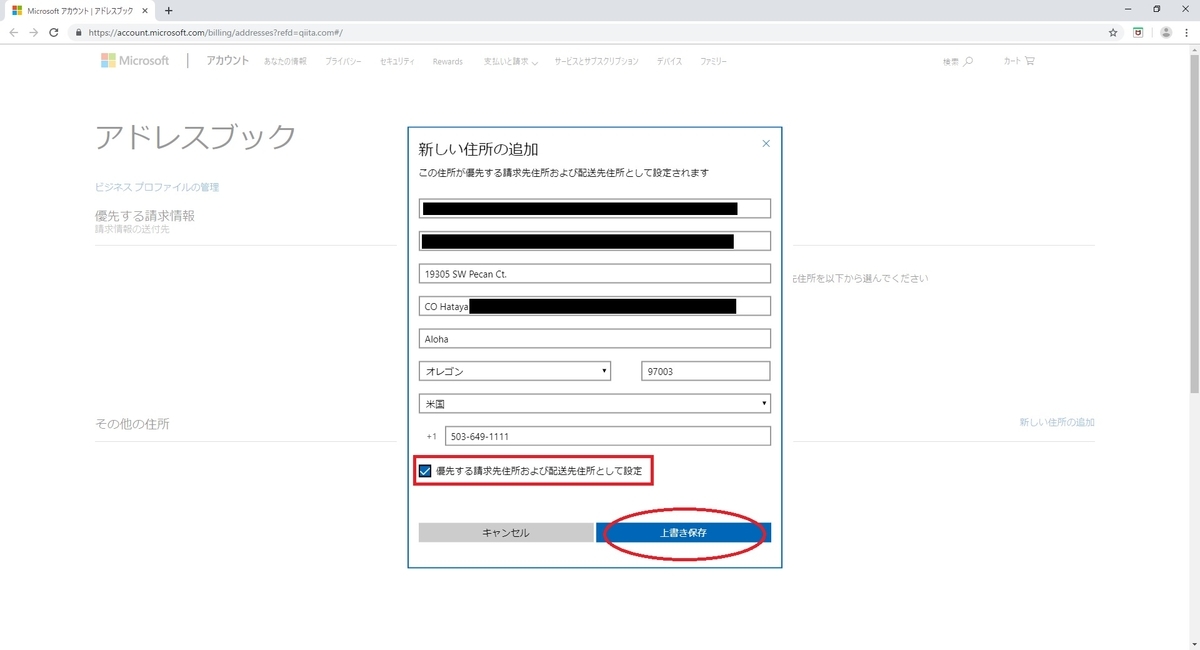Close the 新しい住所の追加 dialog with the X
Image resolution: width=1200 pixels, height=650 pixels.
(x=766, y=143)
